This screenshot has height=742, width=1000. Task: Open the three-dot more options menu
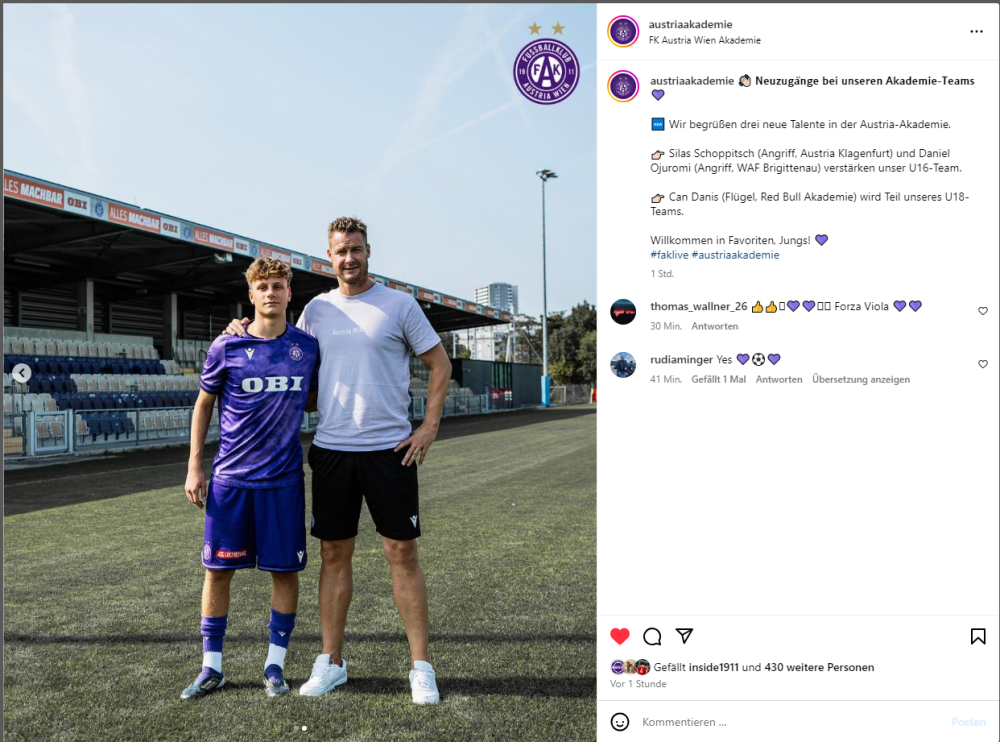[x=976, y=31]
